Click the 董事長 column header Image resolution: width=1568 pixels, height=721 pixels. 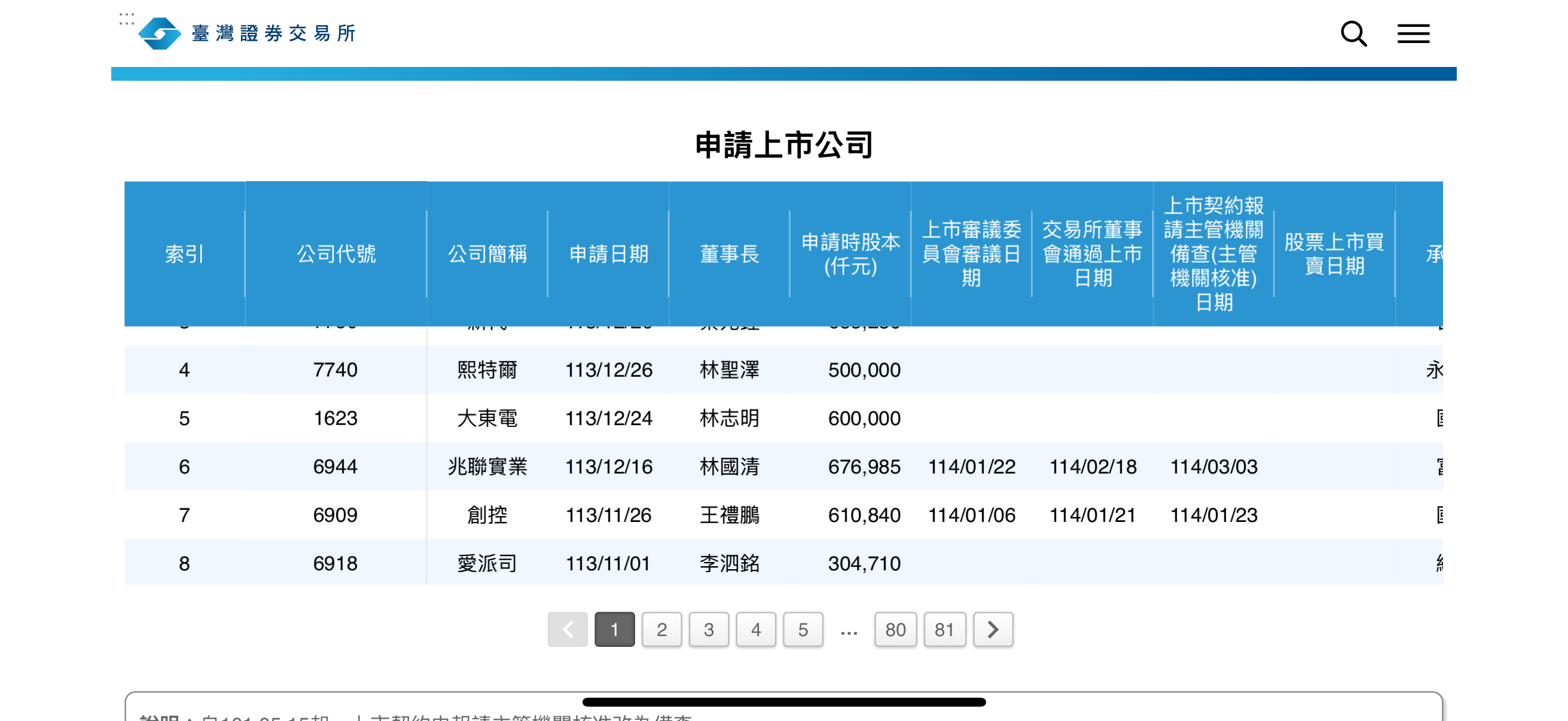[x=729, y=253]
